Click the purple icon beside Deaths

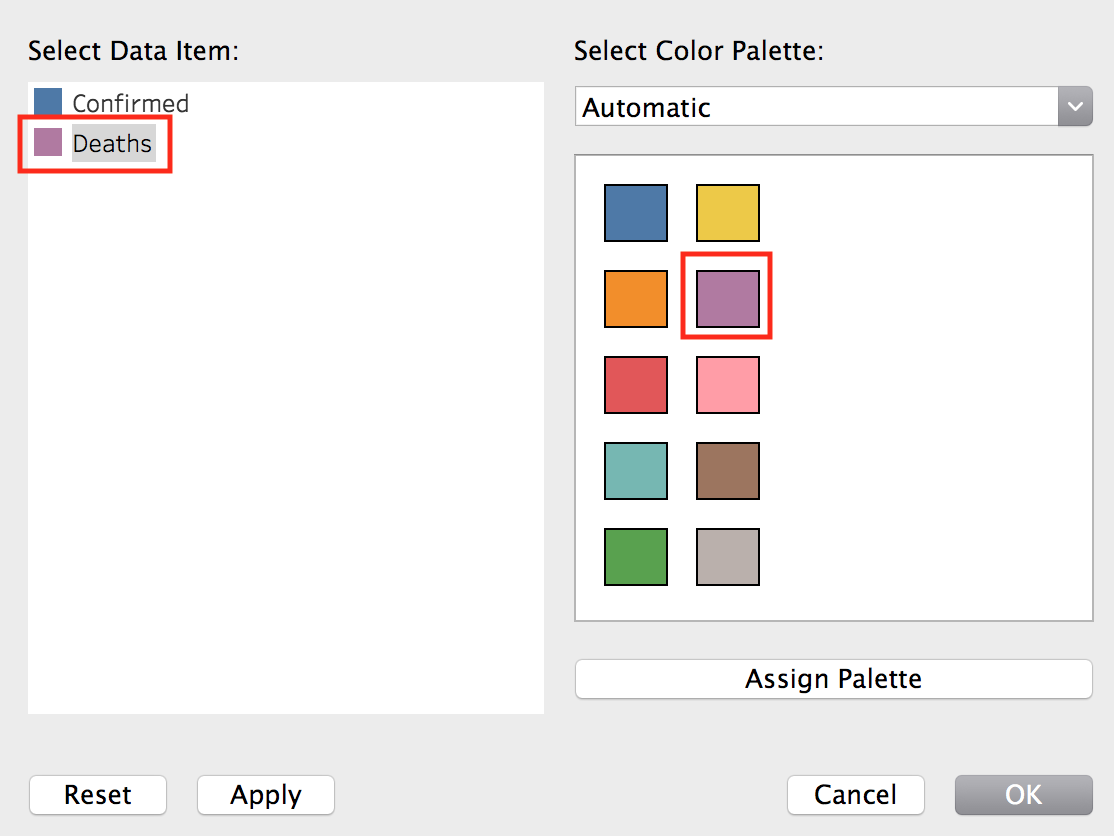pyautogui.click(x=46, y=142)
